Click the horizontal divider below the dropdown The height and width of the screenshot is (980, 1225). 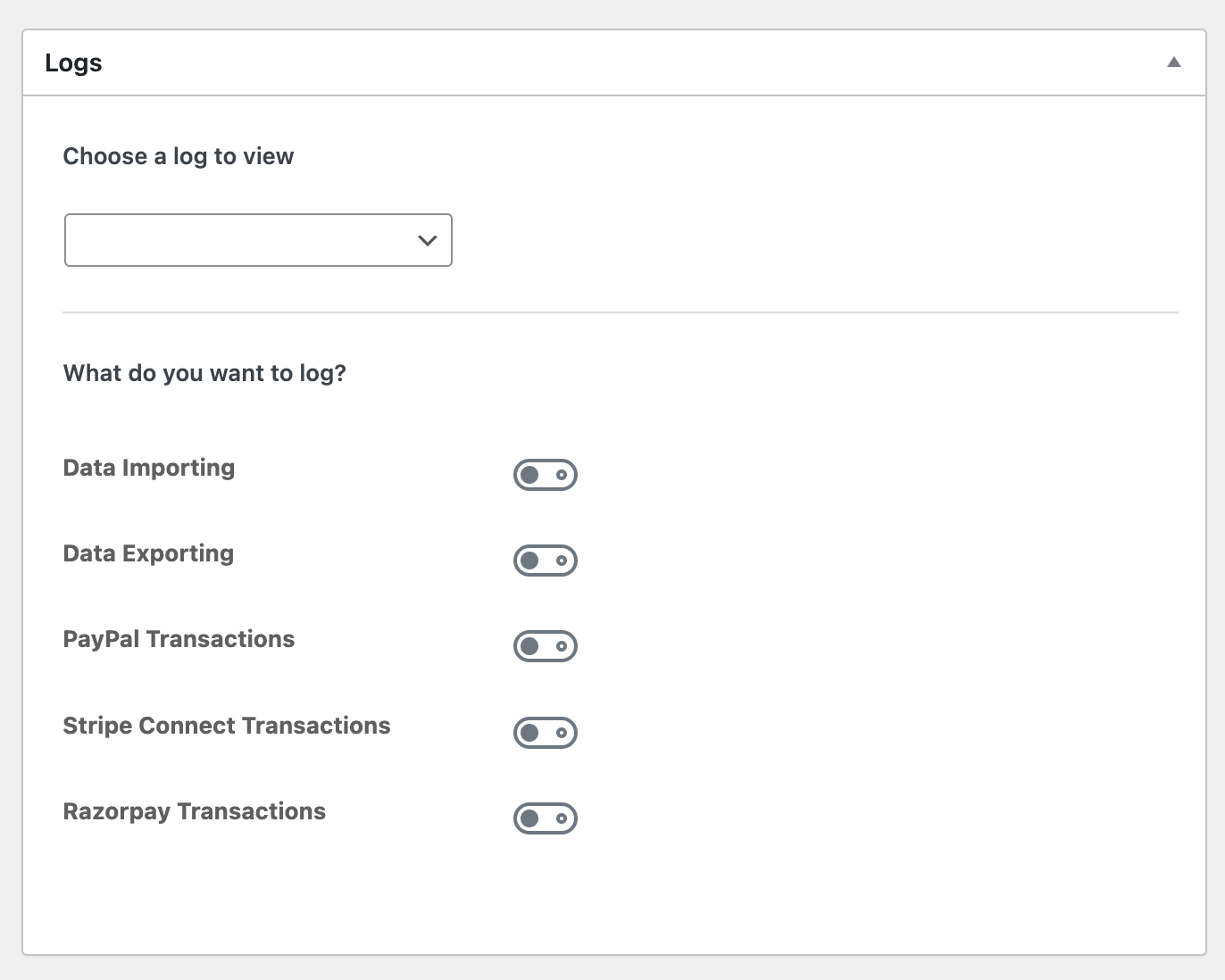(x=621, y=312)
